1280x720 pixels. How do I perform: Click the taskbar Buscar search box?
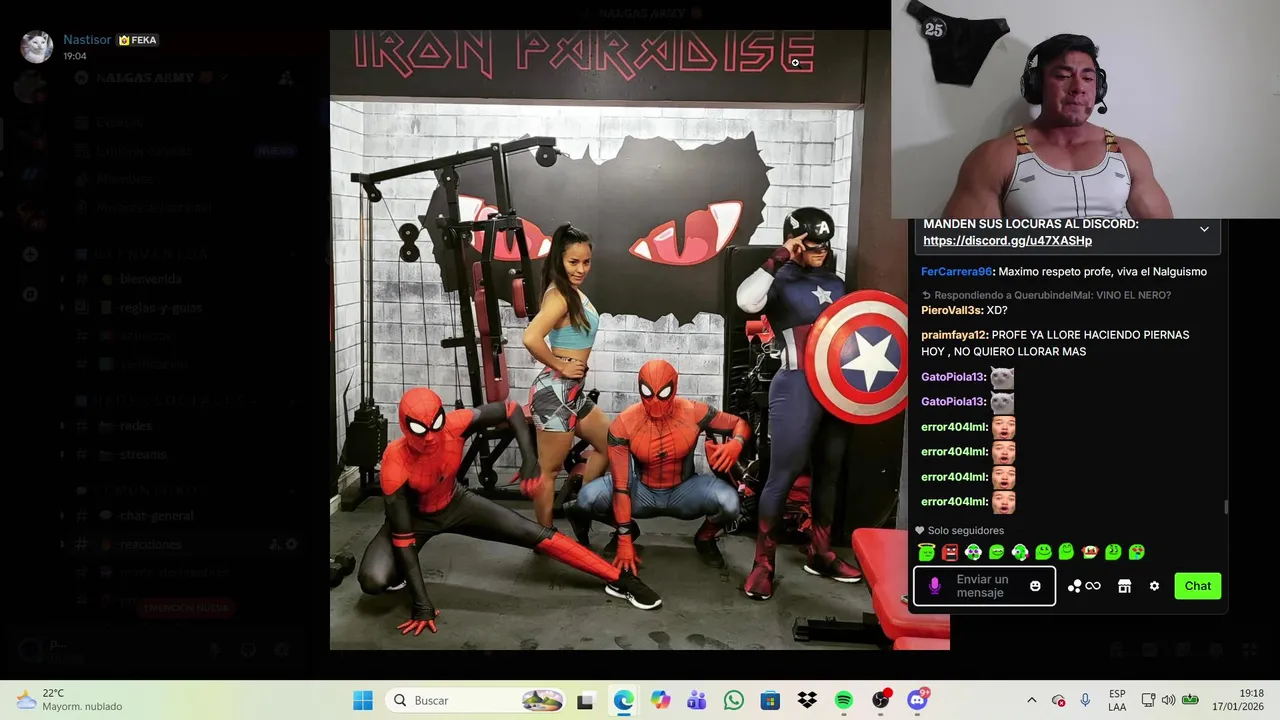476,700
